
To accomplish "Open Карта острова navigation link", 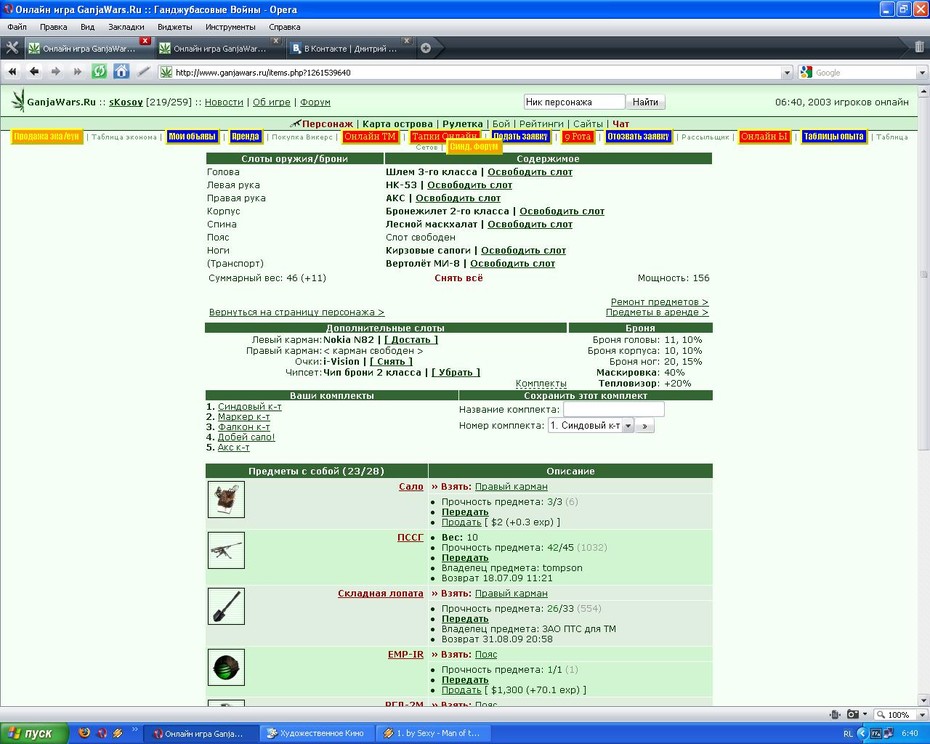I will 397,124.
